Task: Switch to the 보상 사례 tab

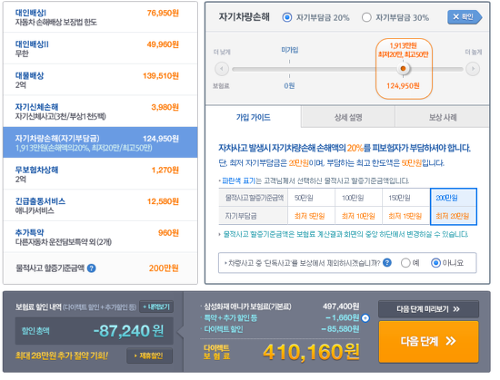Action: [442, 117]
